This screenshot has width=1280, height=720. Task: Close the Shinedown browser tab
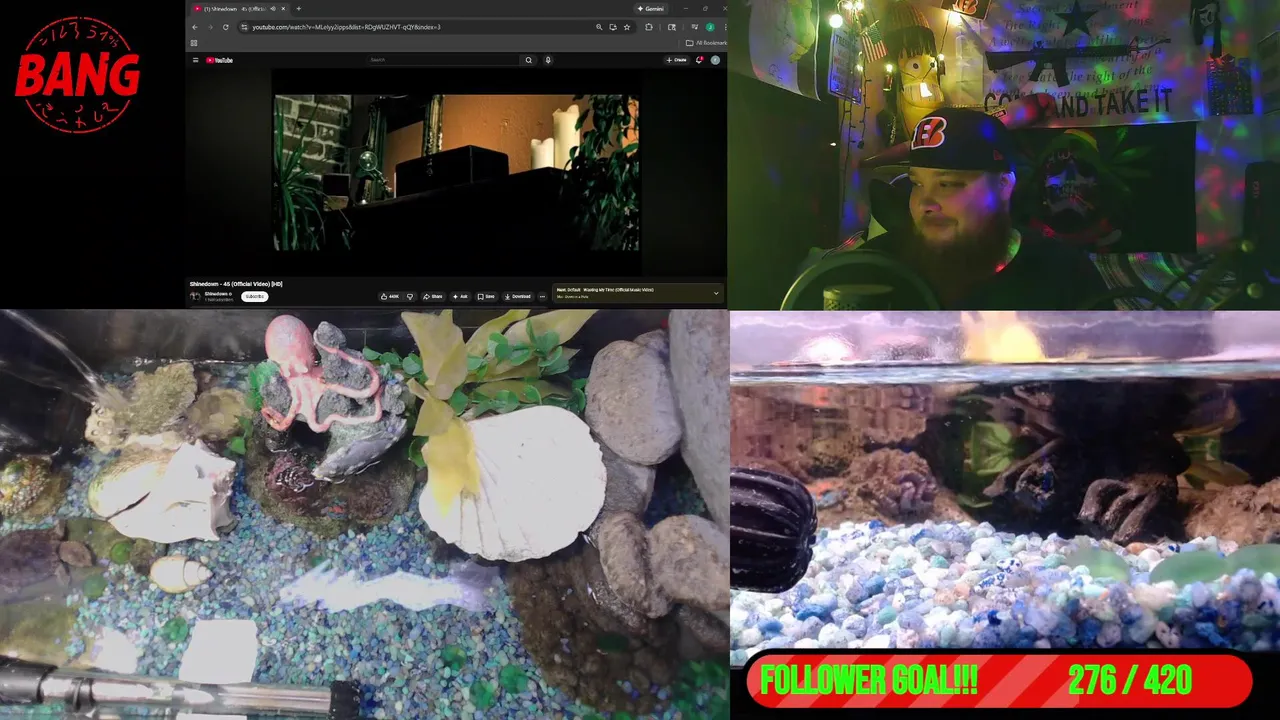283,9
